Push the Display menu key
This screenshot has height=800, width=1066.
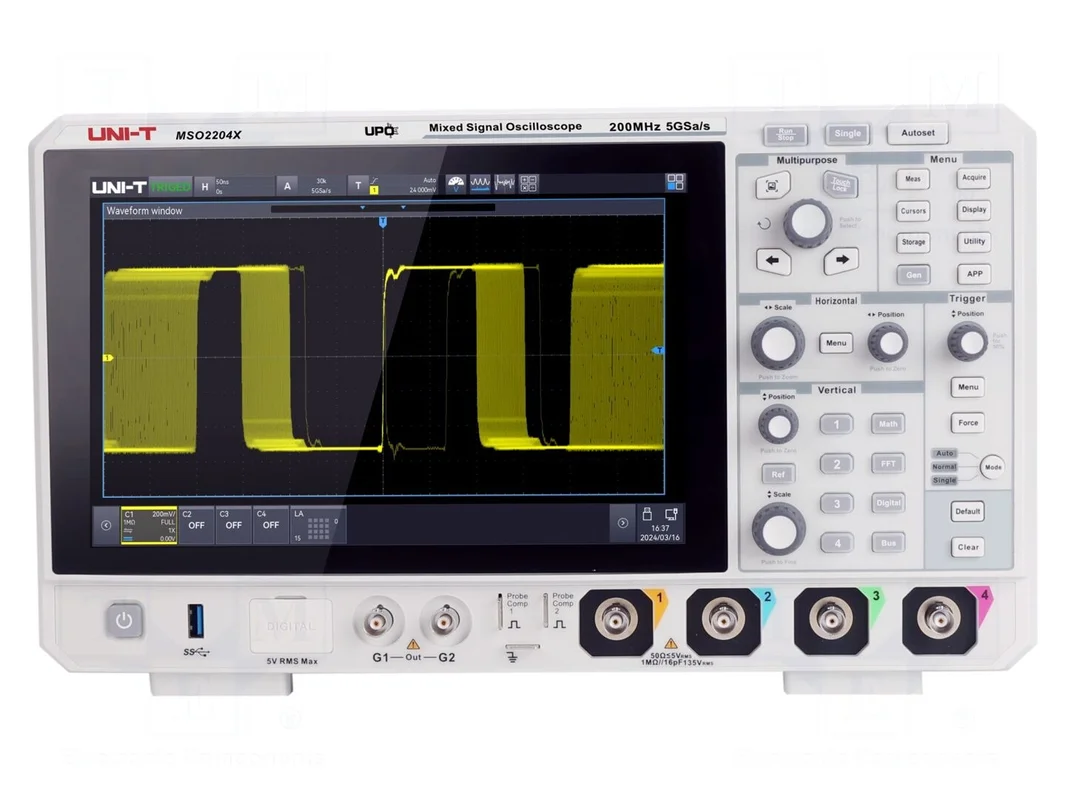click(974, 209)
